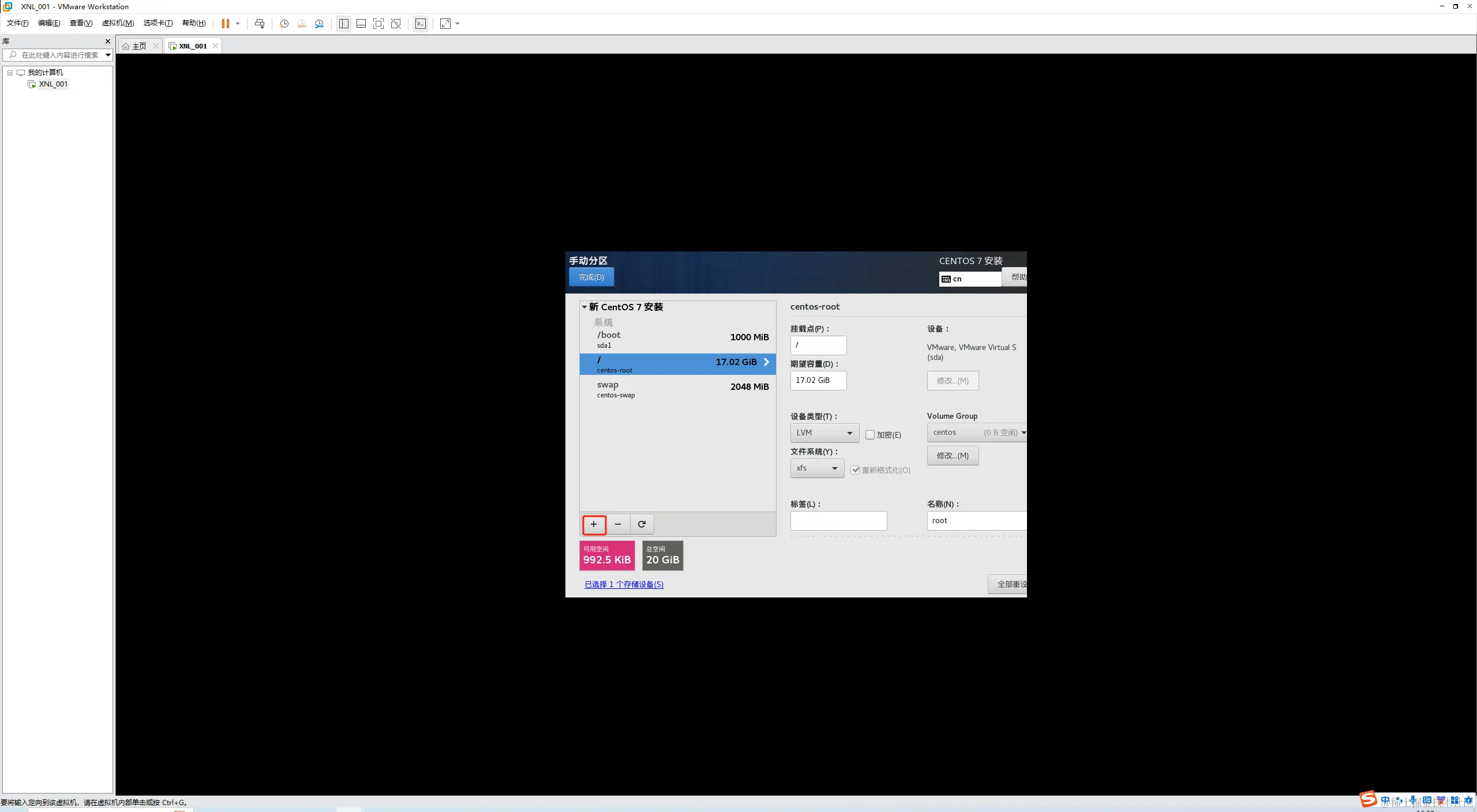
Task: Click the console view terminal icon
Action: coord(421,24)
